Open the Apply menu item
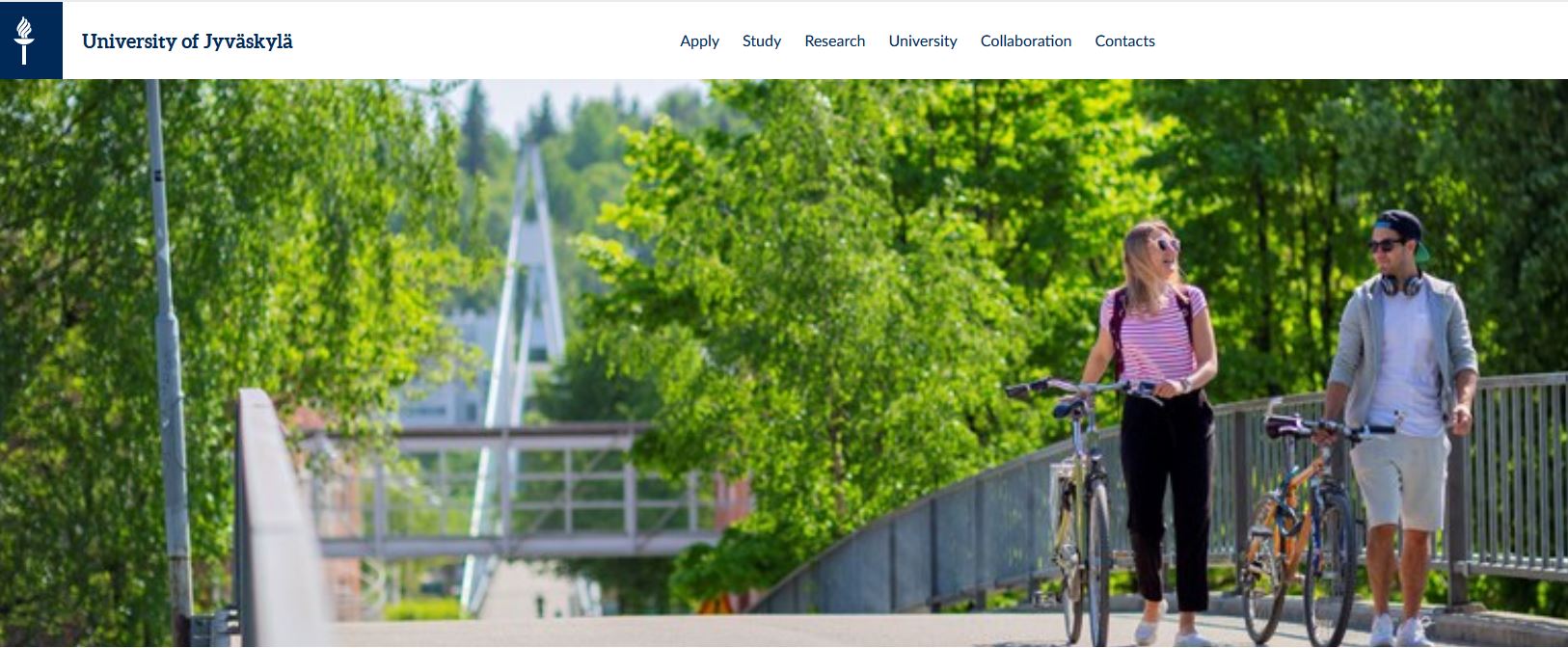This screenshot has height=648, width=1568. (699, 40)
